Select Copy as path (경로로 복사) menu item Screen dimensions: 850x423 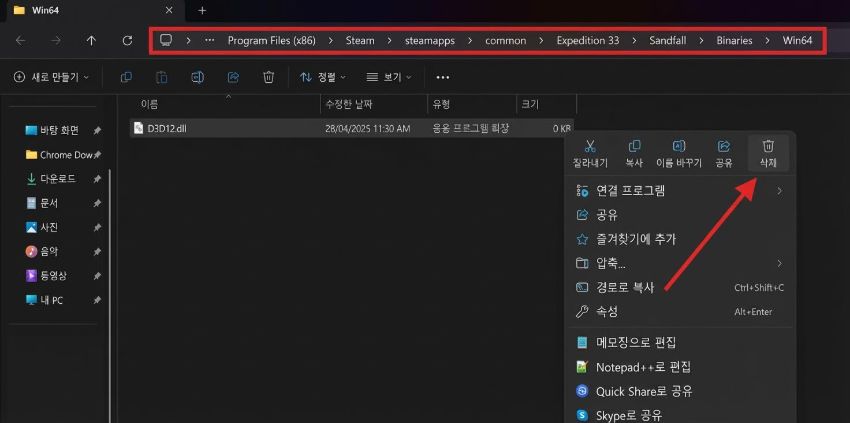625,288
